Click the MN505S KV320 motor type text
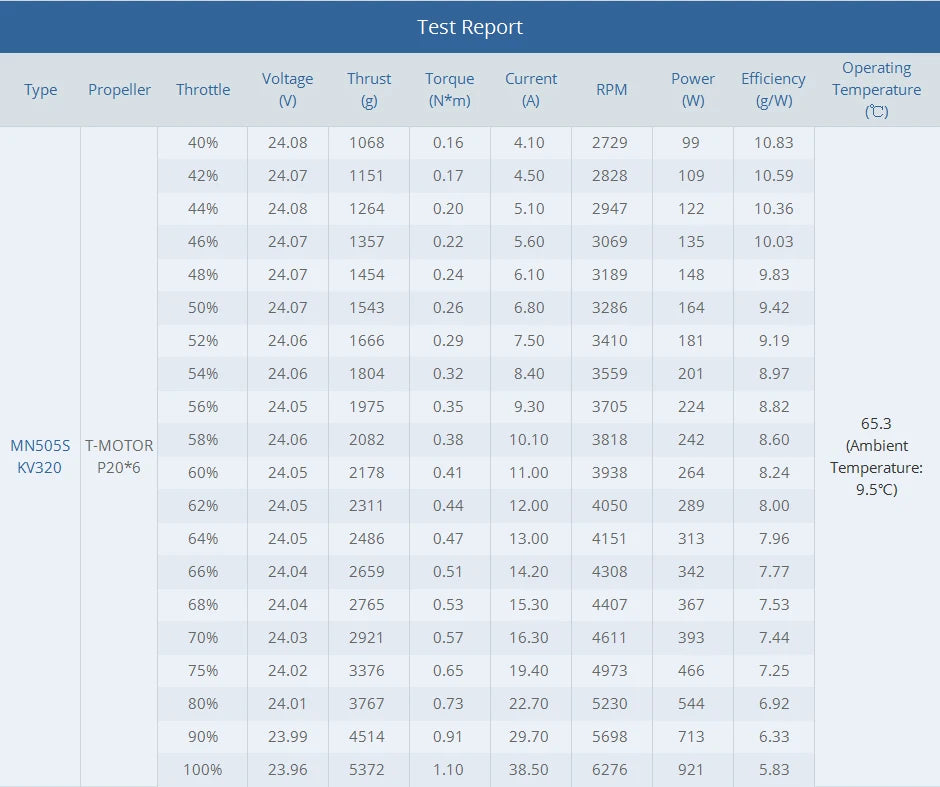The image size is (940, 787). (40, 457)
